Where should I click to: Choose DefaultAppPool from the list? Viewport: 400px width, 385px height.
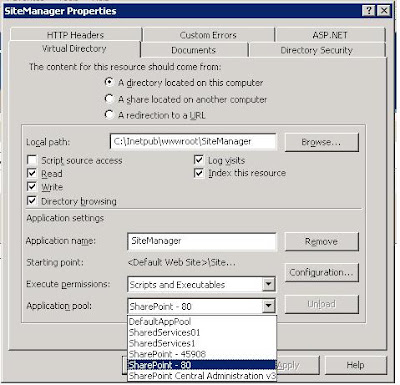point(202,322)
